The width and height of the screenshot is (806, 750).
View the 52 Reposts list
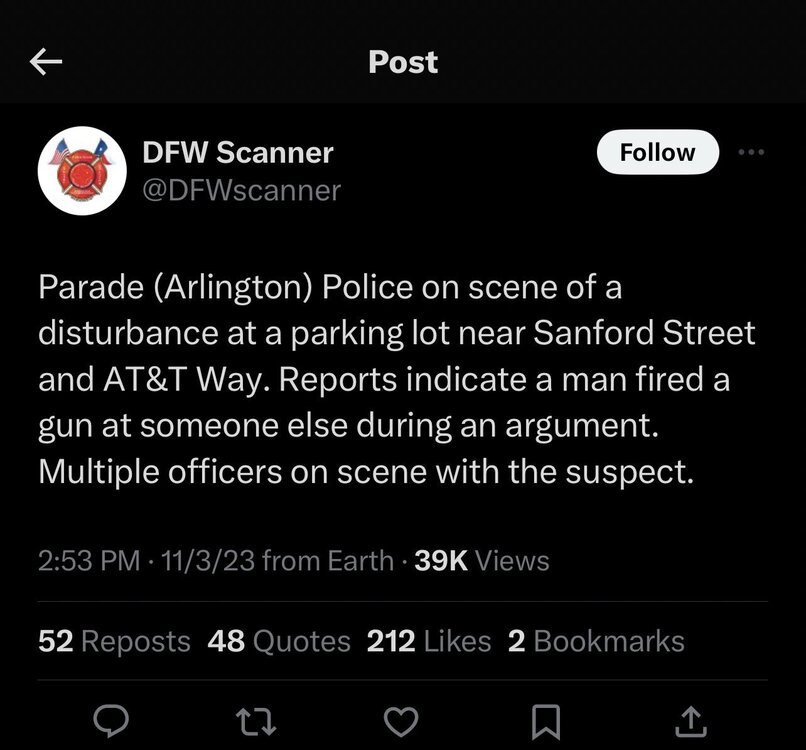click(x=114, y=641)
